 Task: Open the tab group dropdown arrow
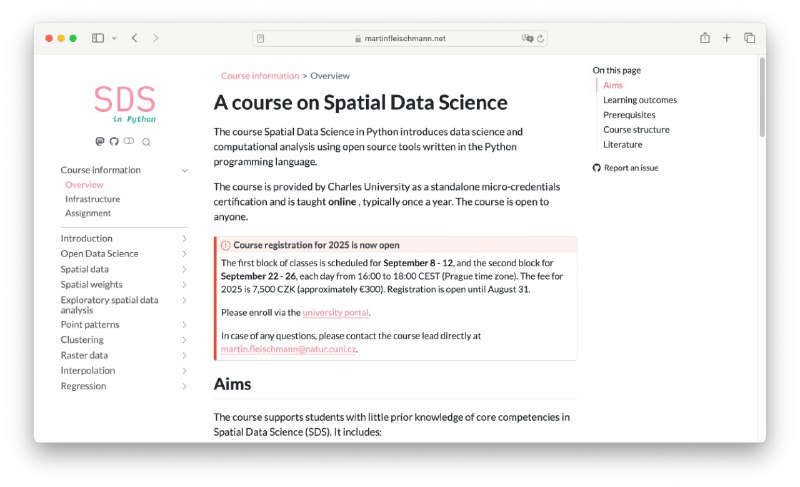[114, 38]
